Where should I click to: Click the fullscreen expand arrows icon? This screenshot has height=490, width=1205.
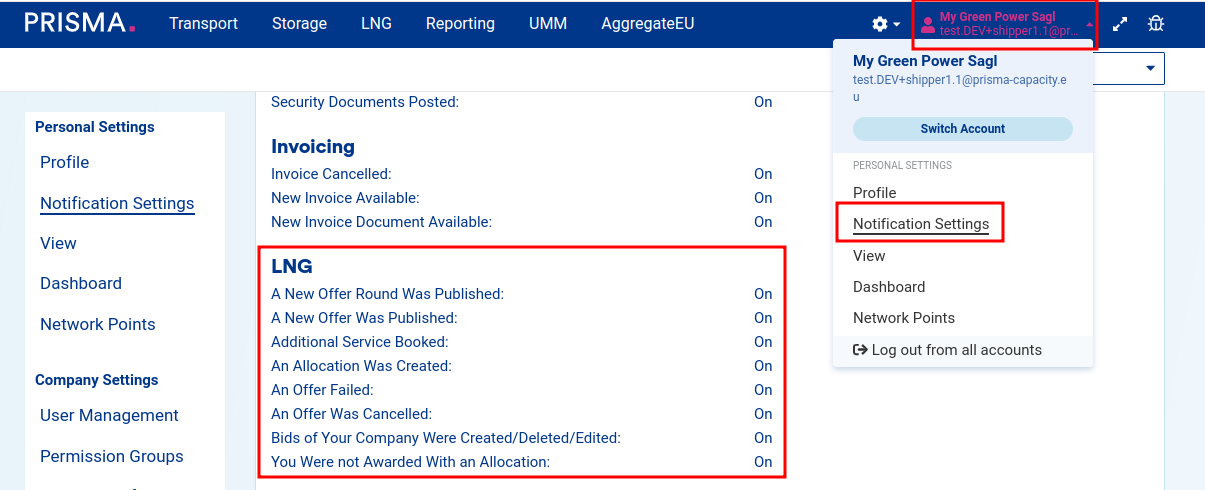tap(1120, 24)
